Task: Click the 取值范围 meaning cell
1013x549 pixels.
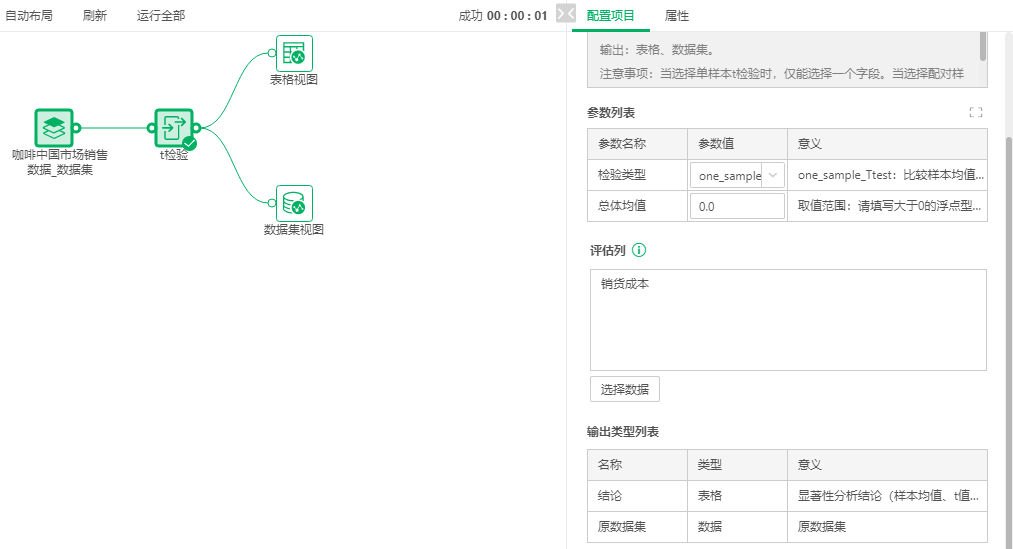Action: pos(888,206)
